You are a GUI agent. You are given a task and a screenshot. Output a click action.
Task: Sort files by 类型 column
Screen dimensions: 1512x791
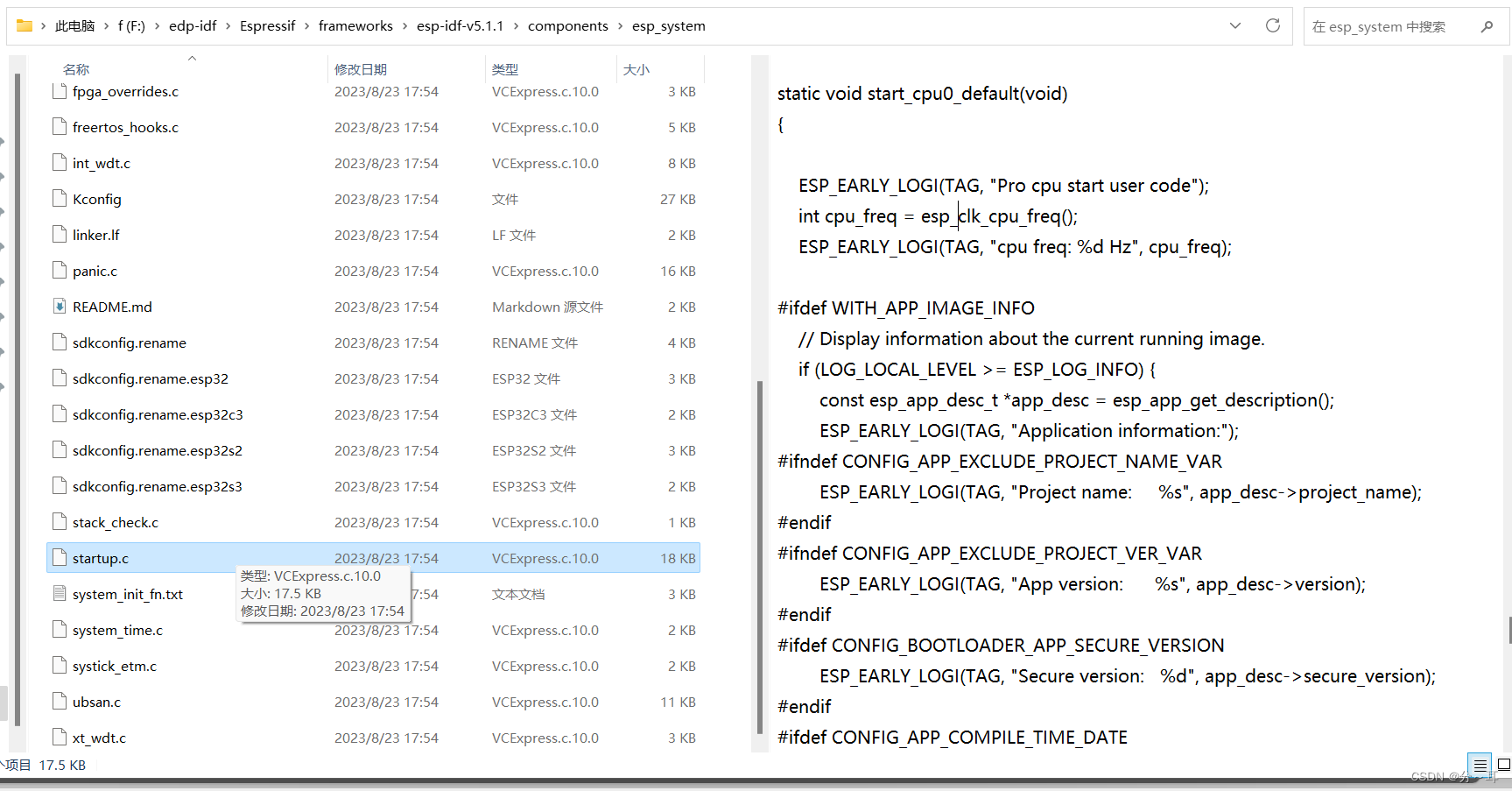tap(505, 69)
